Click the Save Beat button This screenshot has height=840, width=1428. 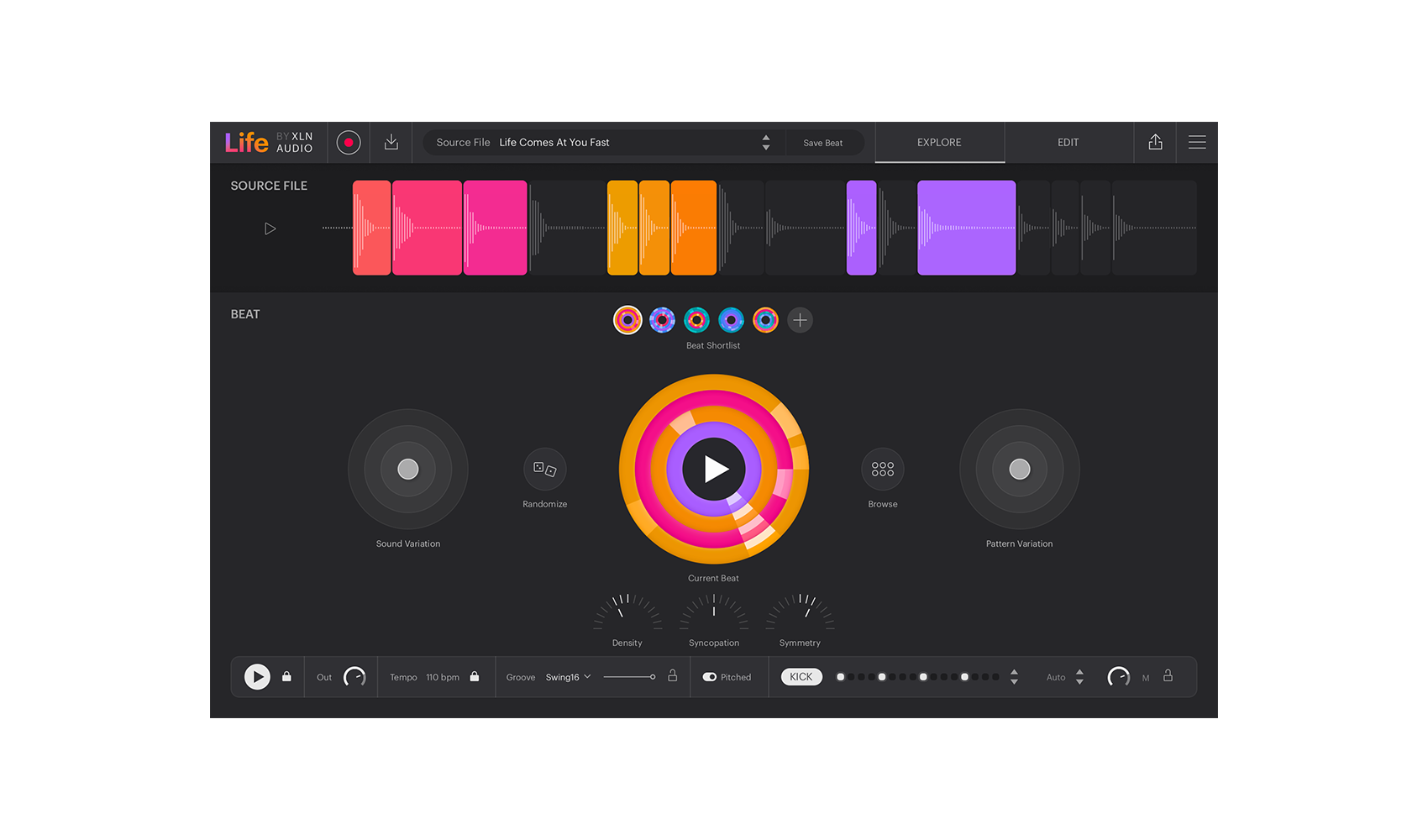(822, 143)
